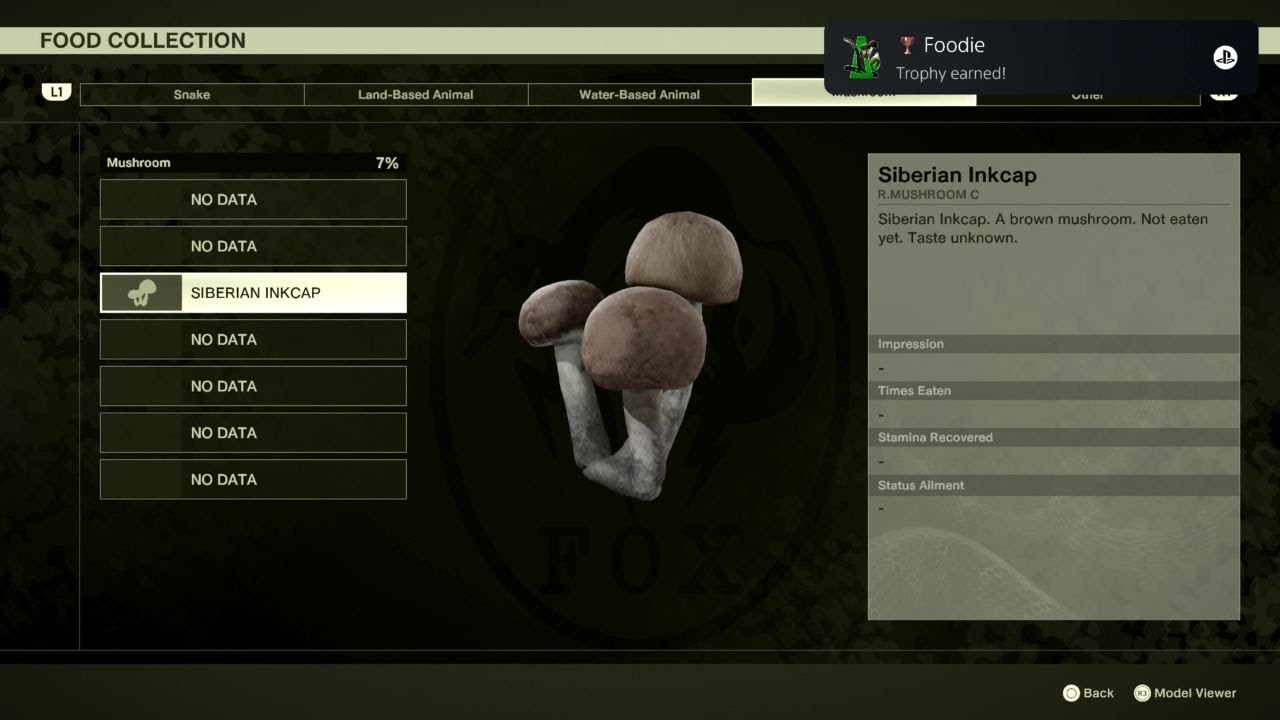Click the bronze trophy cup icon beside Foodie

[907, 45]
